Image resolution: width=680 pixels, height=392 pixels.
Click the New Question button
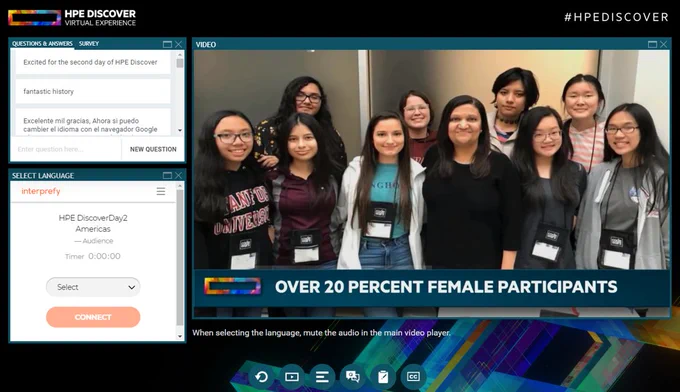coord(153,149)
